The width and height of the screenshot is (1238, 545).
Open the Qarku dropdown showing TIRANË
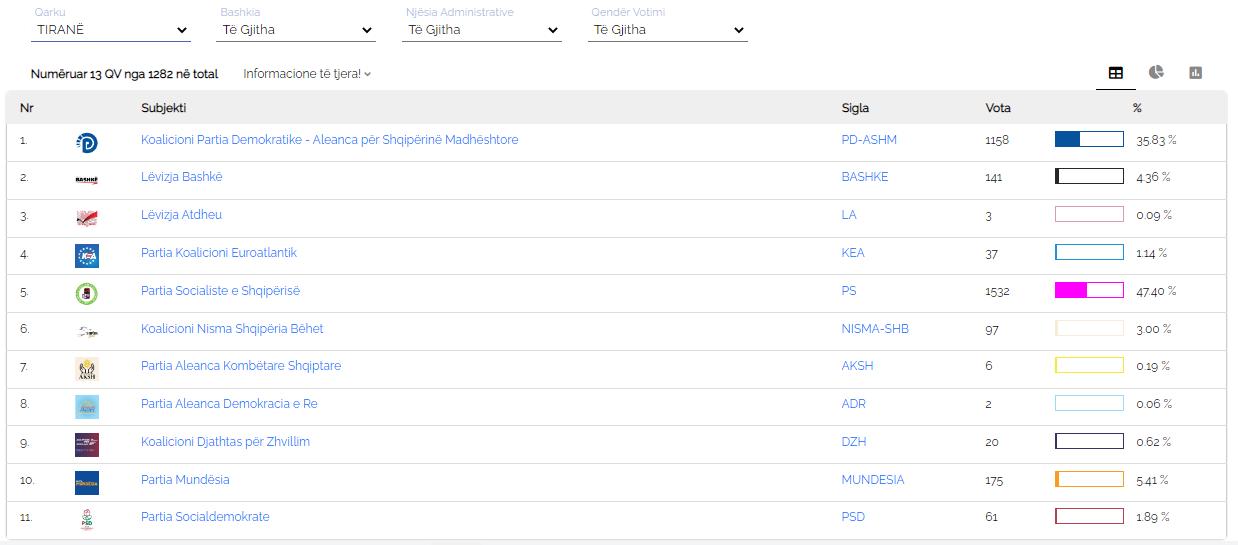[x=111, y=30]
